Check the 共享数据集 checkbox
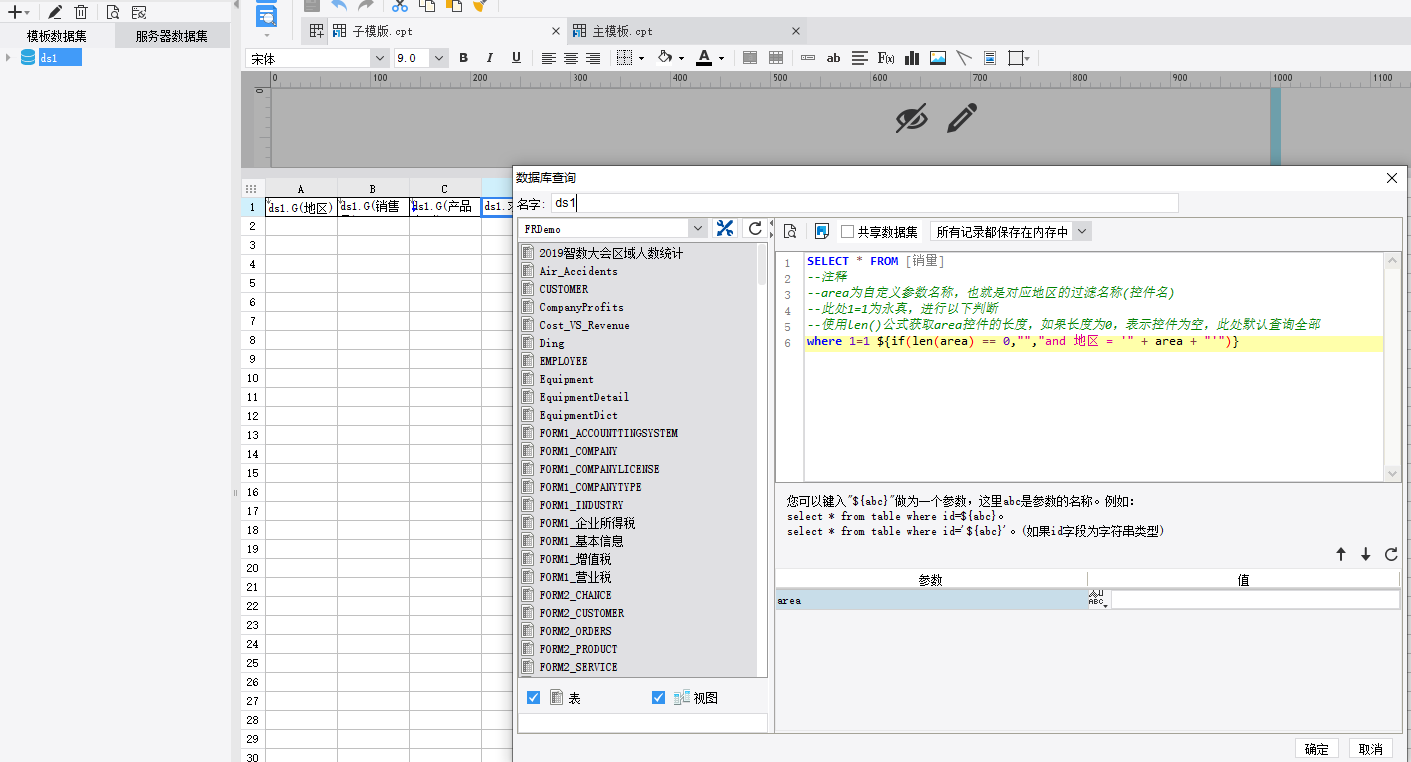Viewport: 1411px width, 762px height. click(x=848, y=232)
